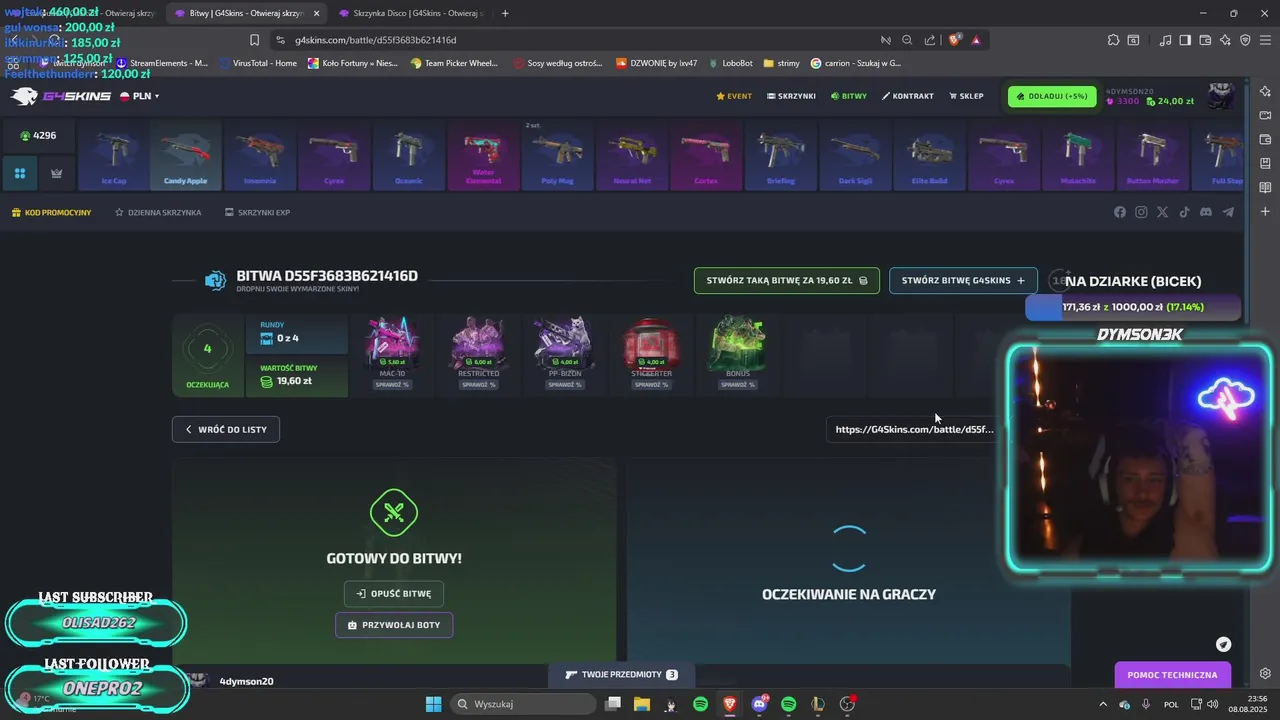Open the Candy Apple skin drop
Screen dimensions: 1280x720
point(185,155)
